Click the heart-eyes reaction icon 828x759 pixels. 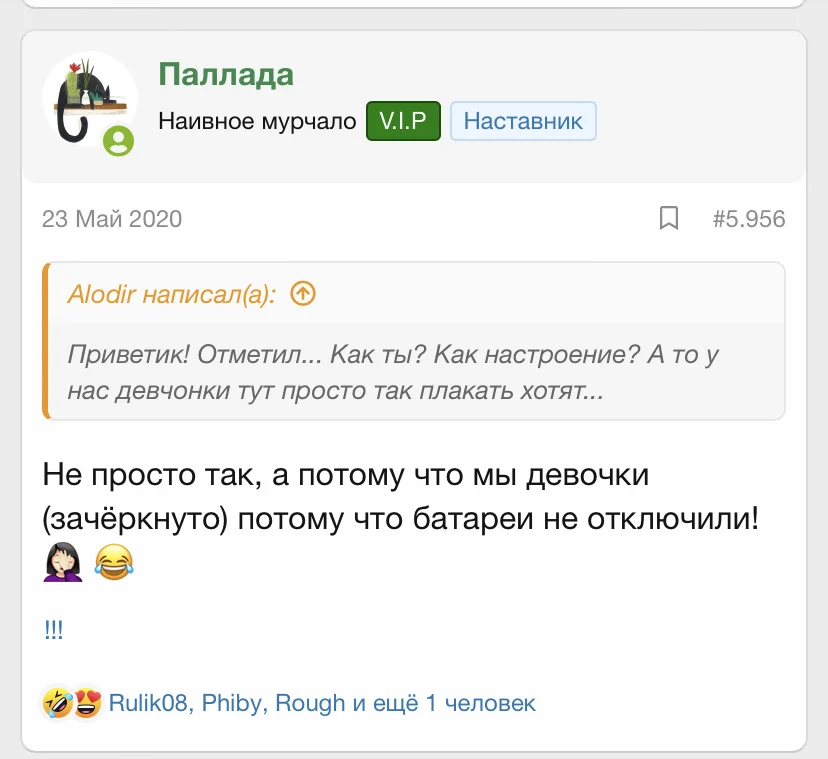(86, 704)
